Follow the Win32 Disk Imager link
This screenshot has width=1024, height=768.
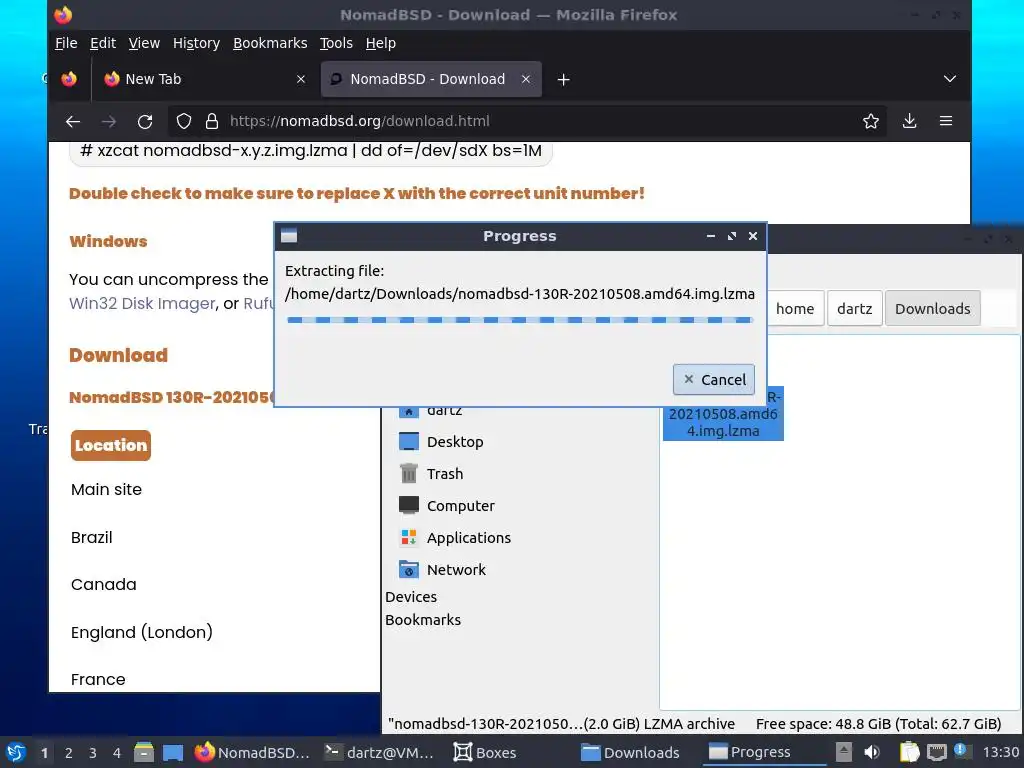click(142, 304)
